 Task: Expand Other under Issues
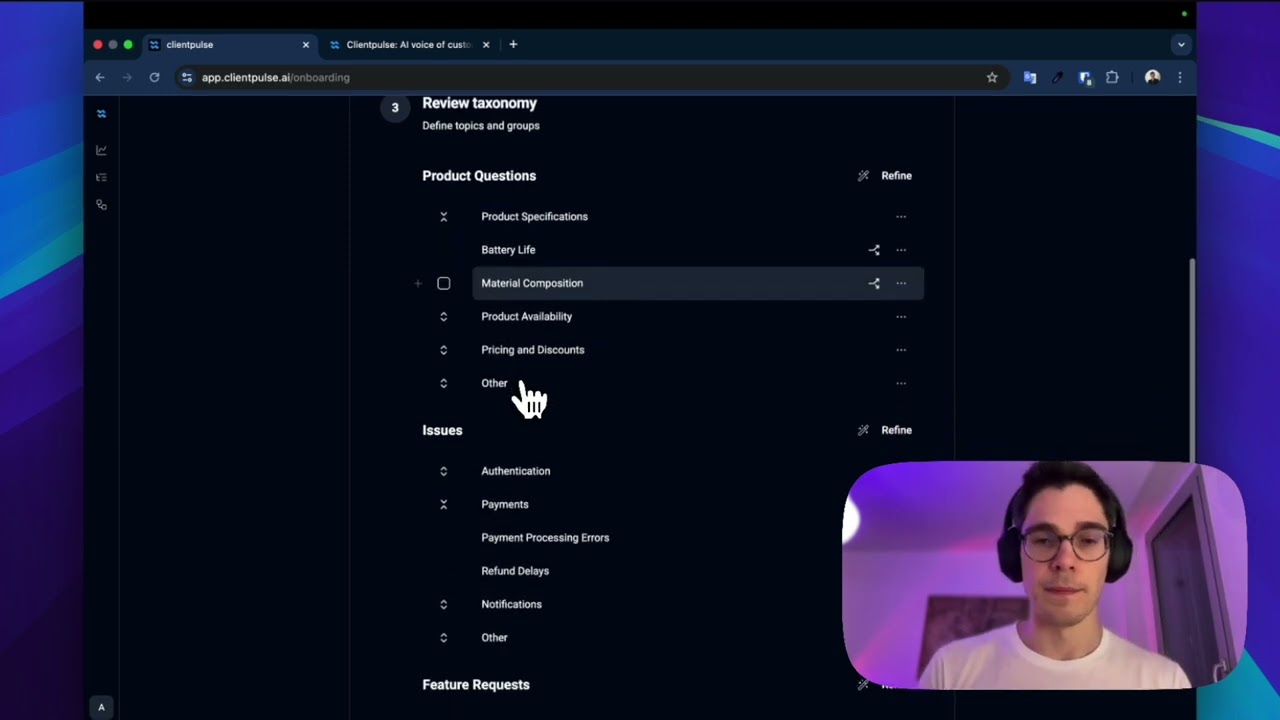[444, 637]
